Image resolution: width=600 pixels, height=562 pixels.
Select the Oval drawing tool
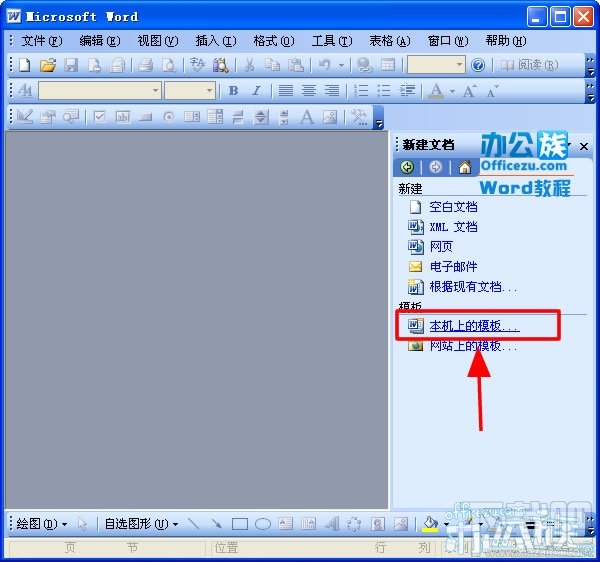coord(263,523)
